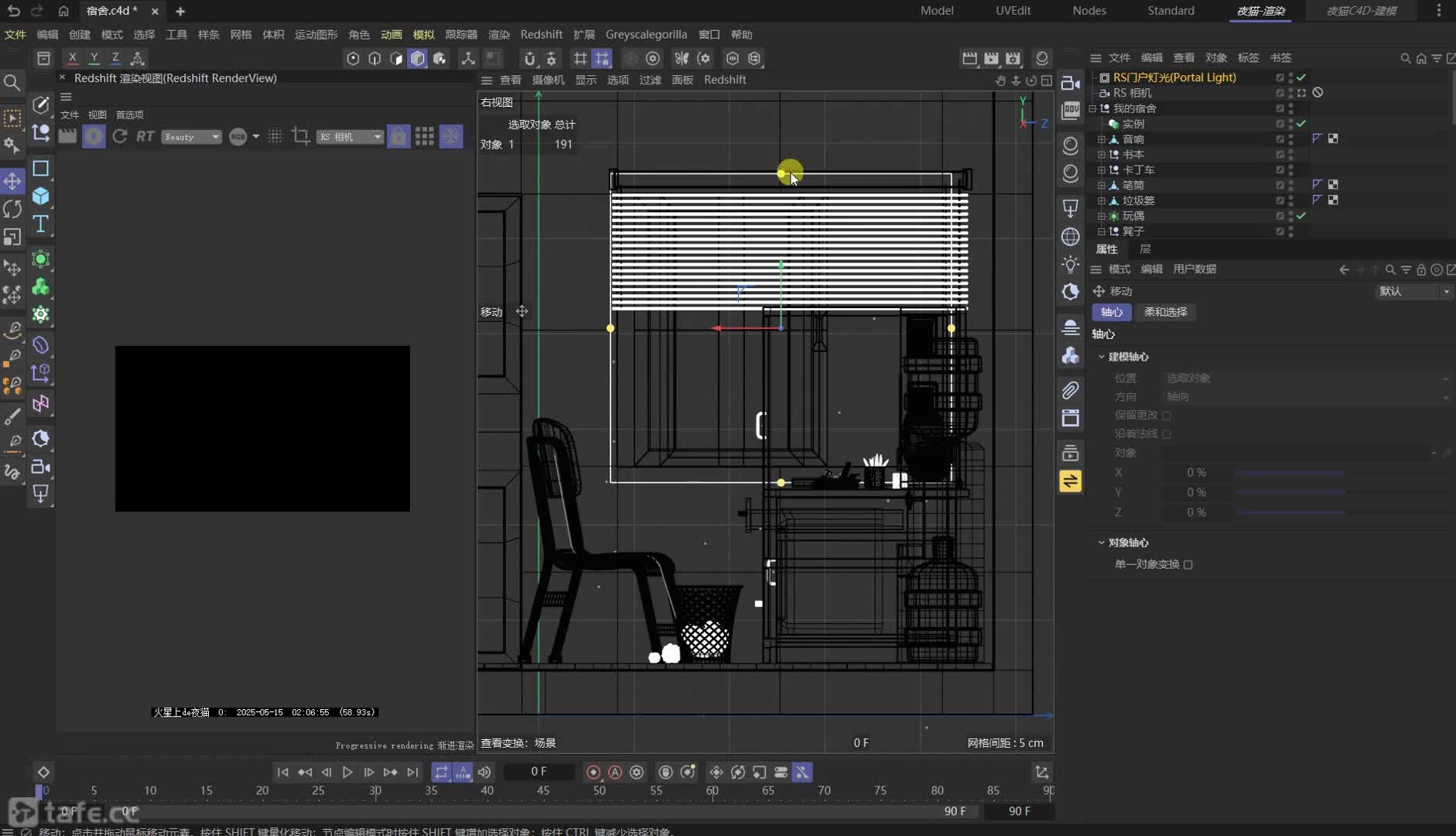
Task: Toggle Z axis lock
Action: [115, 58]
